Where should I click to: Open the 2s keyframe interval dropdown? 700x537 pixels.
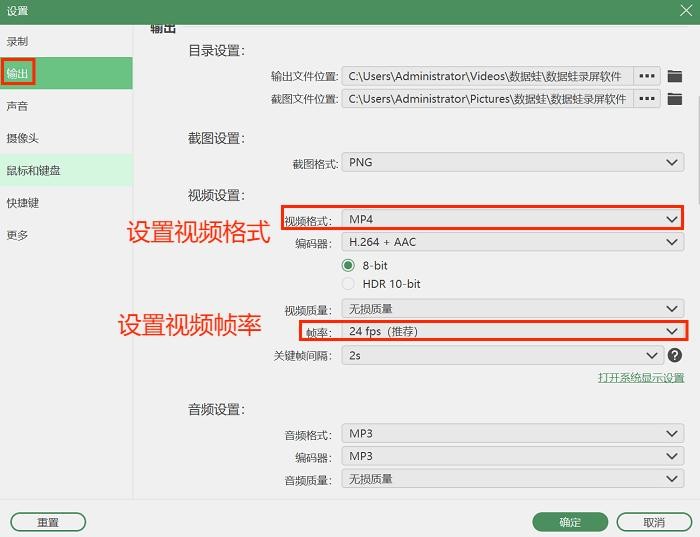[501, 355]
